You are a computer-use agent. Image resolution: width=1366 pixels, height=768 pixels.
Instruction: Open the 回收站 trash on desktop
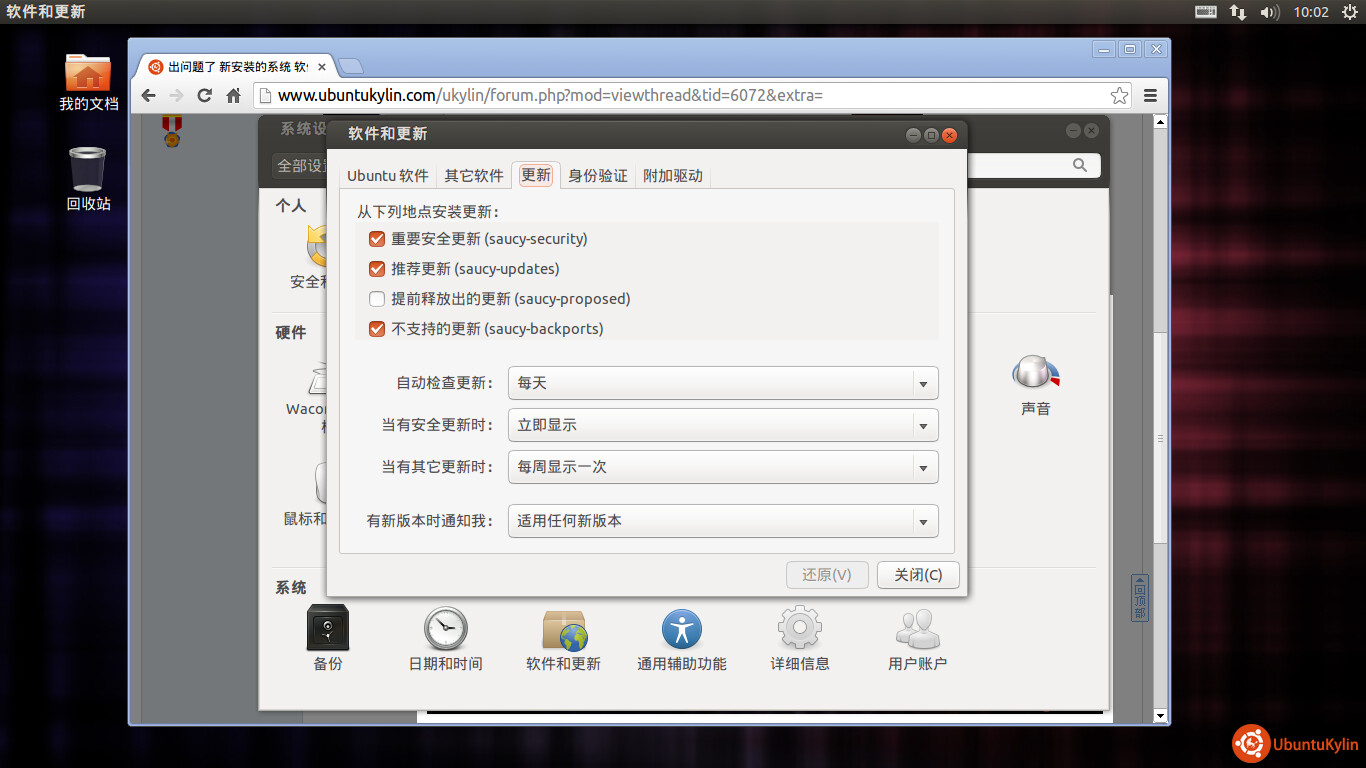click(88, 170)
